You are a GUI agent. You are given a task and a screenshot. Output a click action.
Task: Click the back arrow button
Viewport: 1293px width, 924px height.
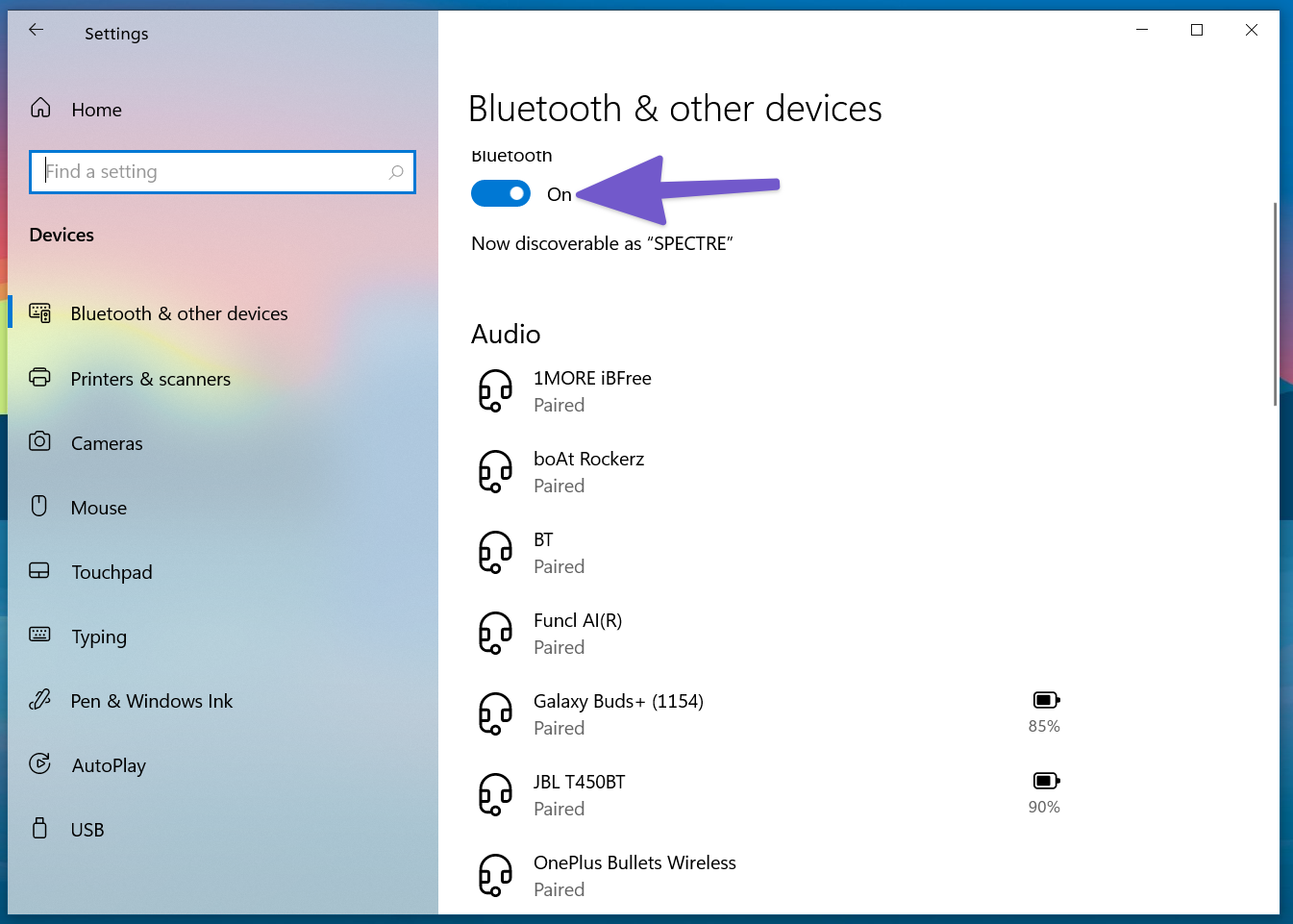(36, 30)
